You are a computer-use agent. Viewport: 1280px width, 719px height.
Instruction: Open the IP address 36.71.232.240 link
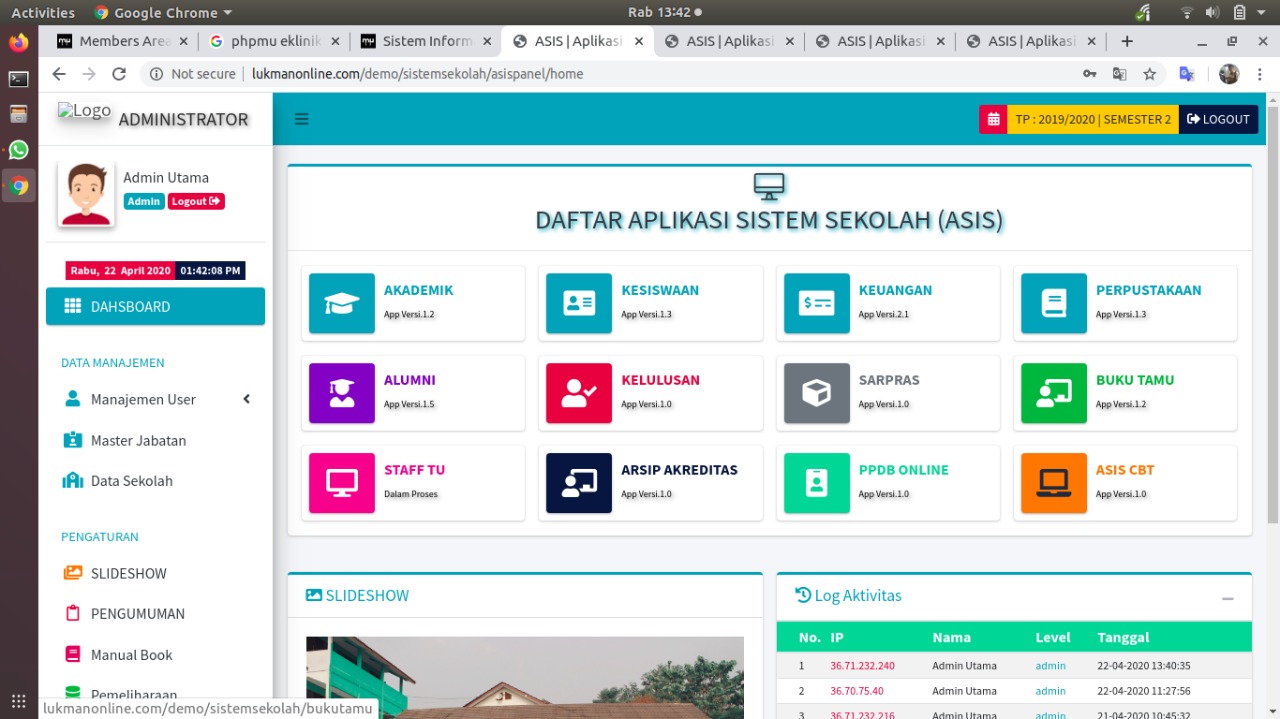[x=865, y=665]
